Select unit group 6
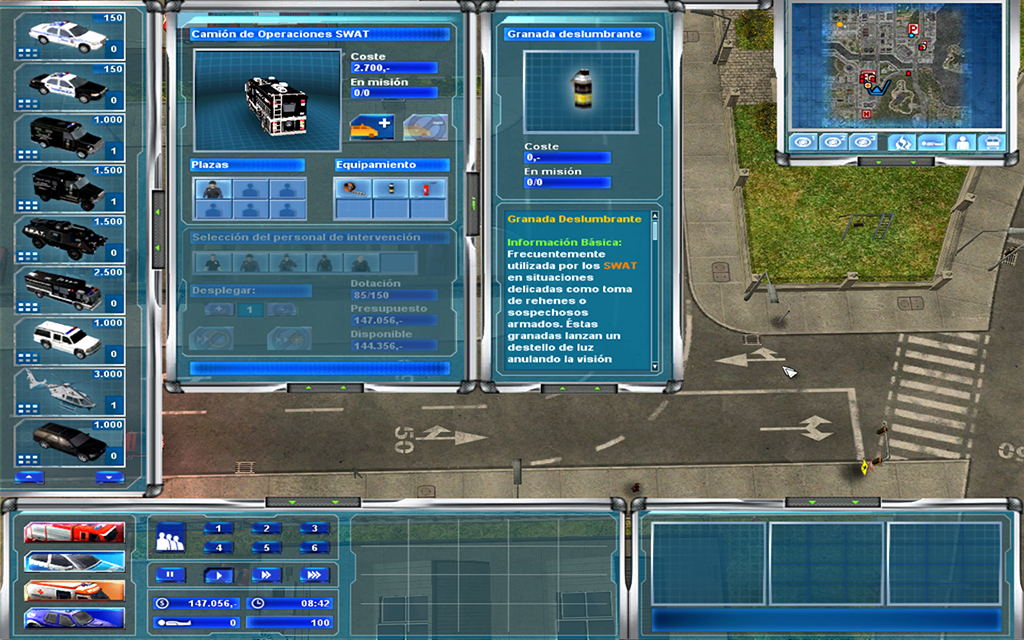This screenshot has width=1024, height=640. tap(314, 547)
